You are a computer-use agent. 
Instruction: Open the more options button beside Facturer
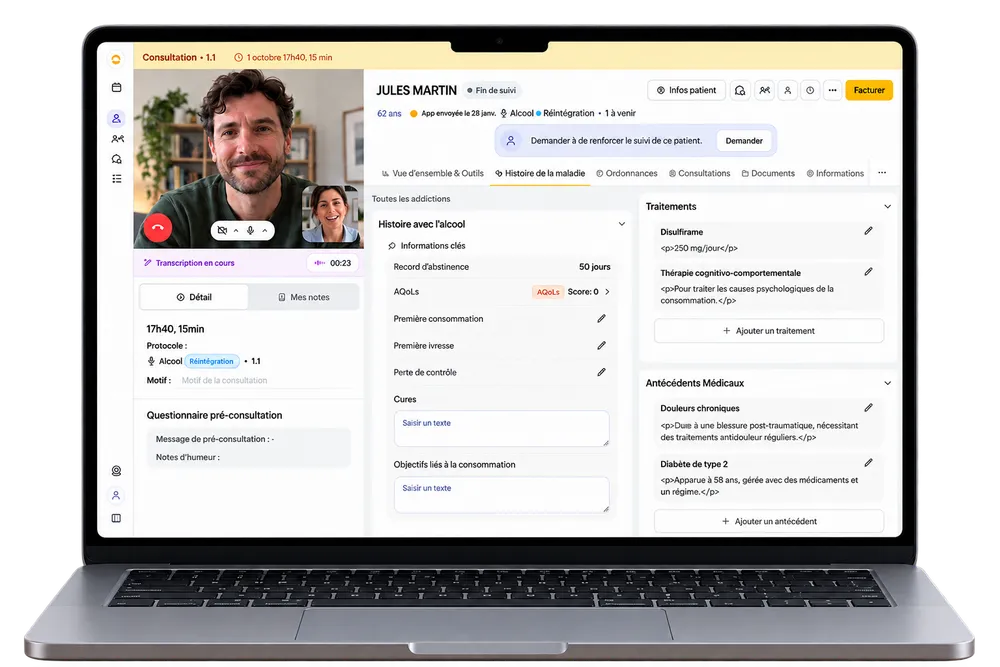pos(832,91)
